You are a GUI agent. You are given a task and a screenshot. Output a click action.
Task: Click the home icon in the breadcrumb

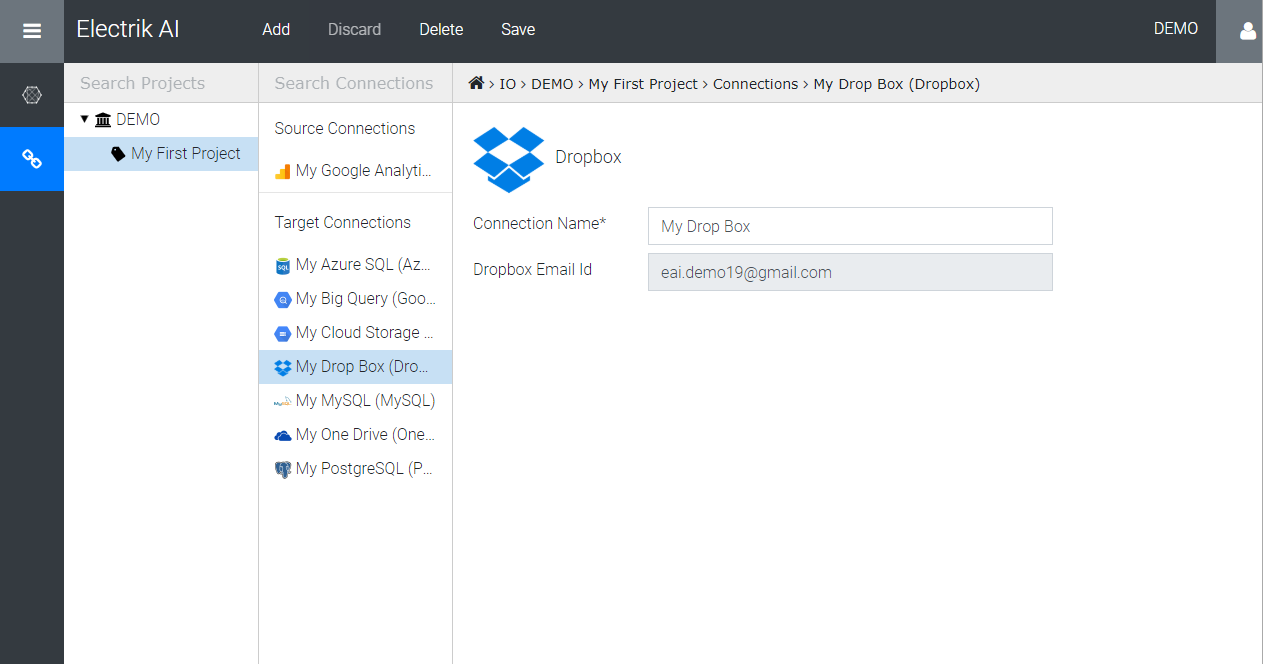pyautogui.click(x=477, y=83)
